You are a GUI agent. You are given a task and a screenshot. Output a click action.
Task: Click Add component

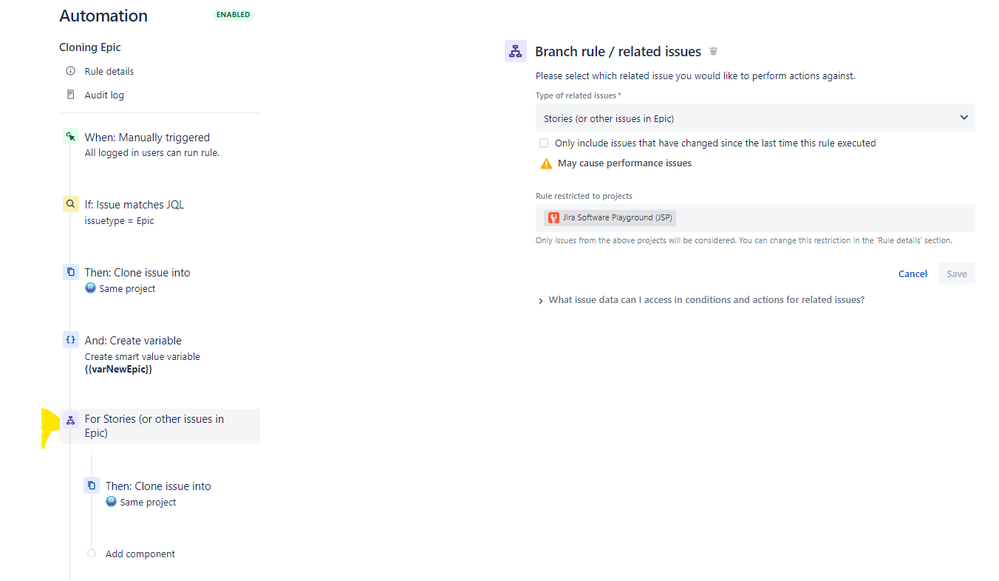pyautogui.click(x=140, y=554)
